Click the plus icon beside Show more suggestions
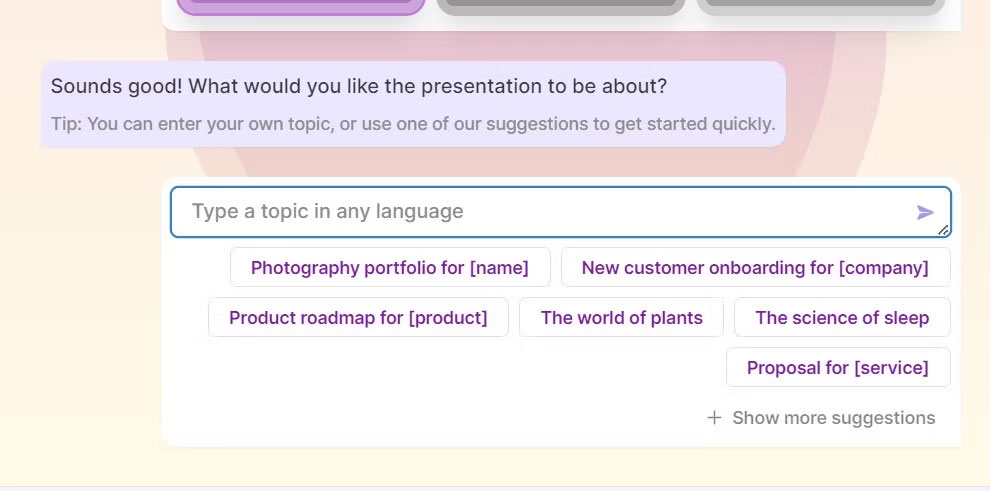Viewport: 990px width, 491px height. click(714, 418)
